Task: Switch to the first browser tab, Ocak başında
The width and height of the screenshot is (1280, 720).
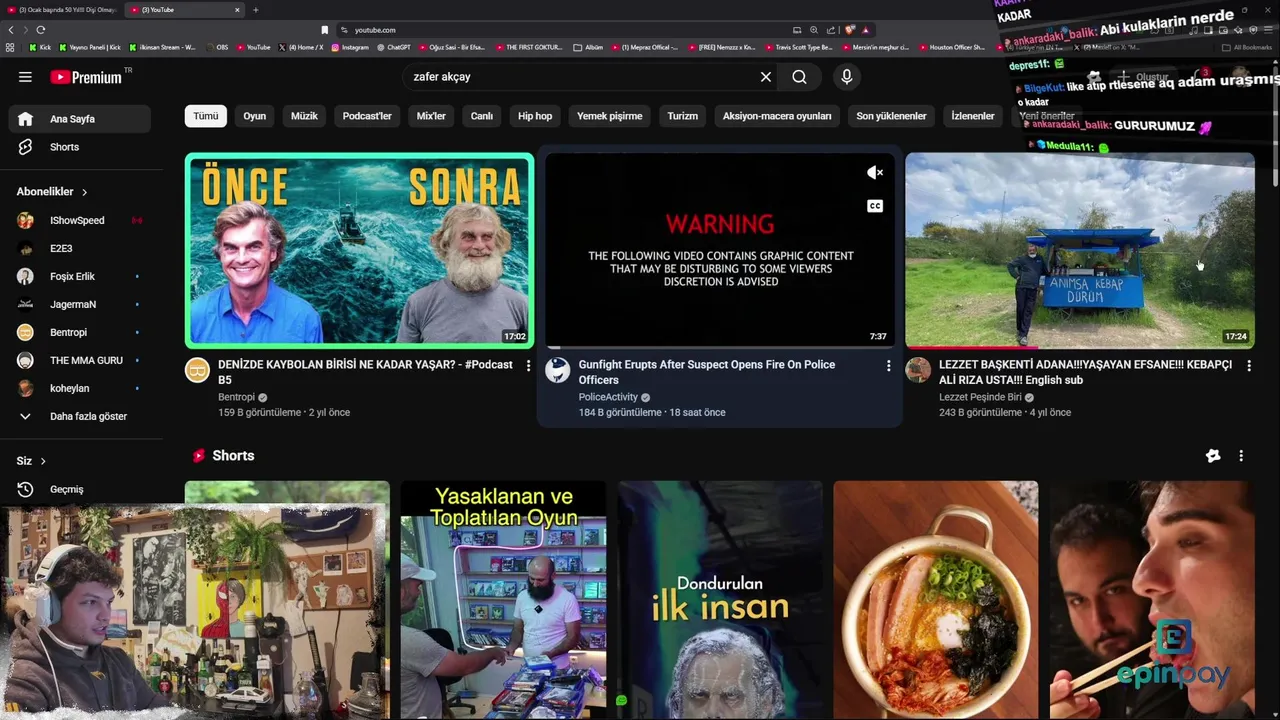Action: pos(62,10)
